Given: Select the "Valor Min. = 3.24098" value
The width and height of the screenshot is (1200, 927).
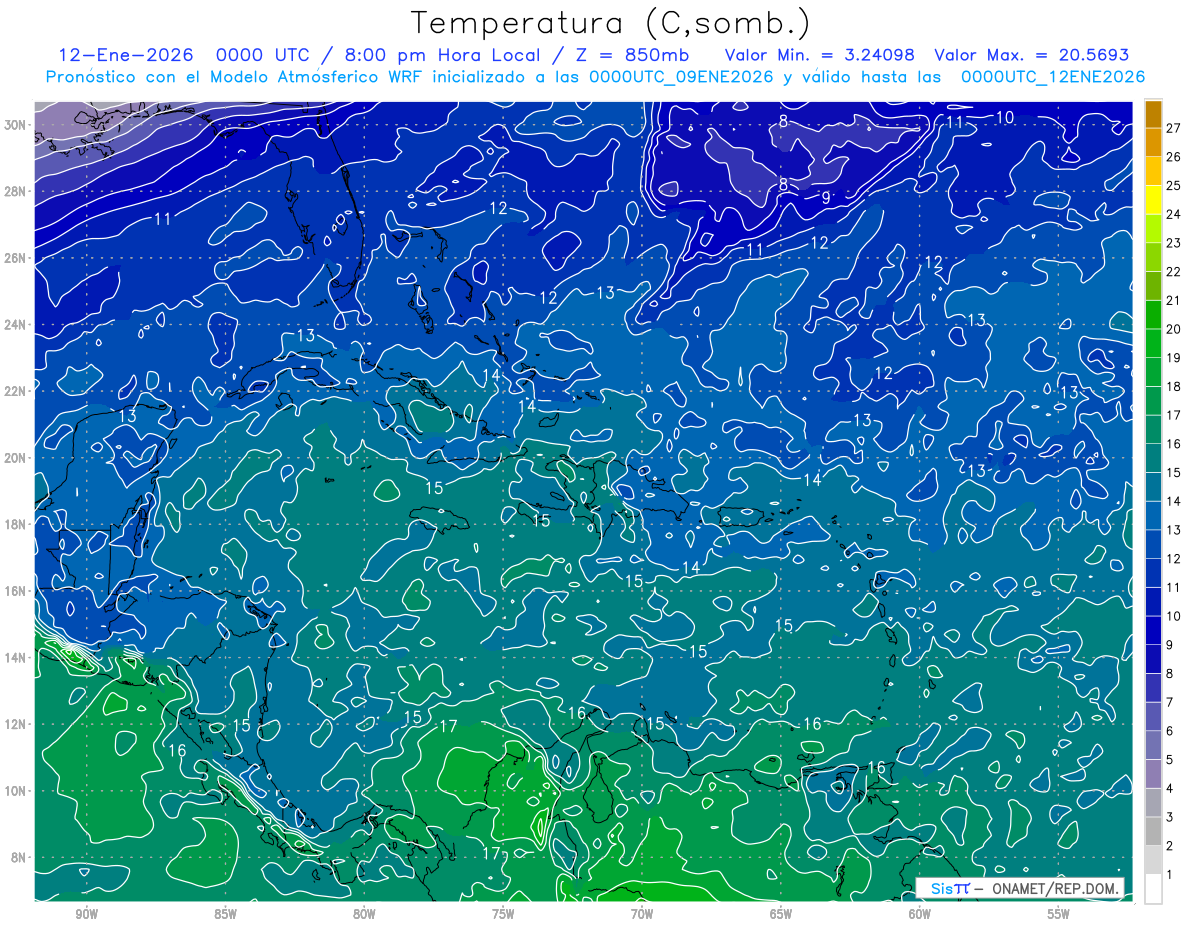Looking at the screenshot, I should 818,55.
